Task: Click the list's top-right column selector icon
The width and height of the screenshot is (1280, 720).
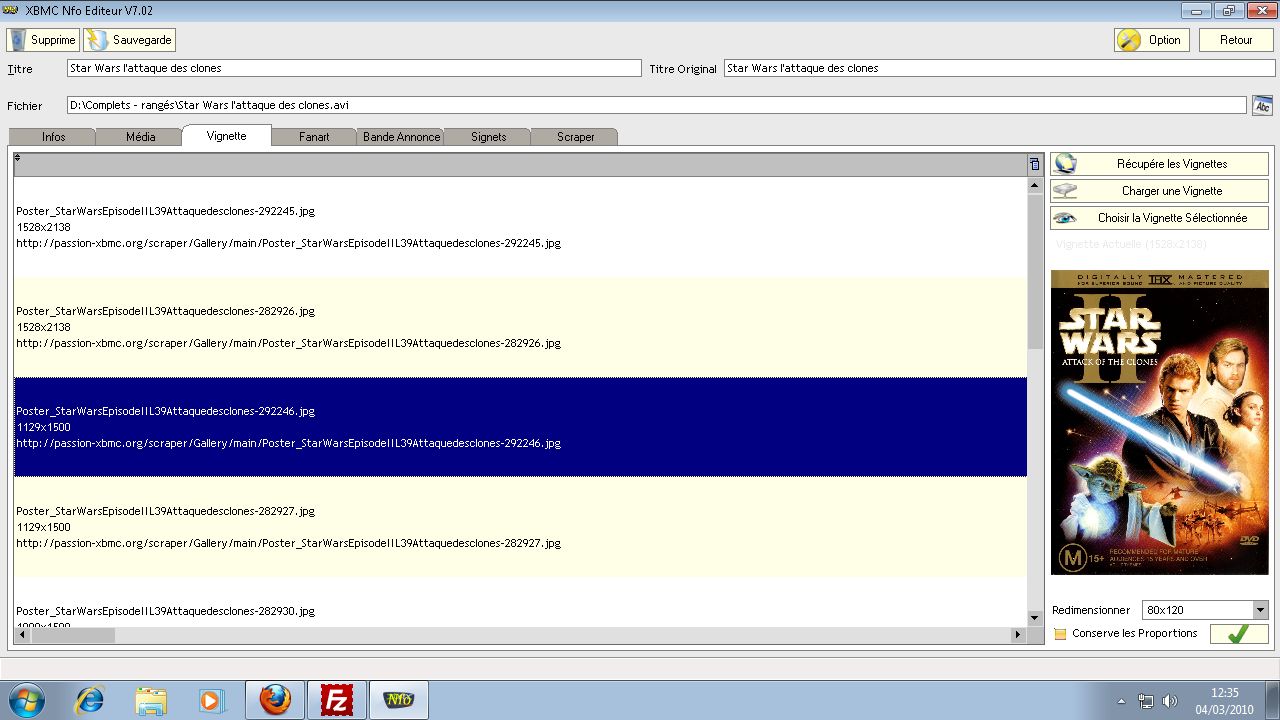Action: pos(1035,165)
